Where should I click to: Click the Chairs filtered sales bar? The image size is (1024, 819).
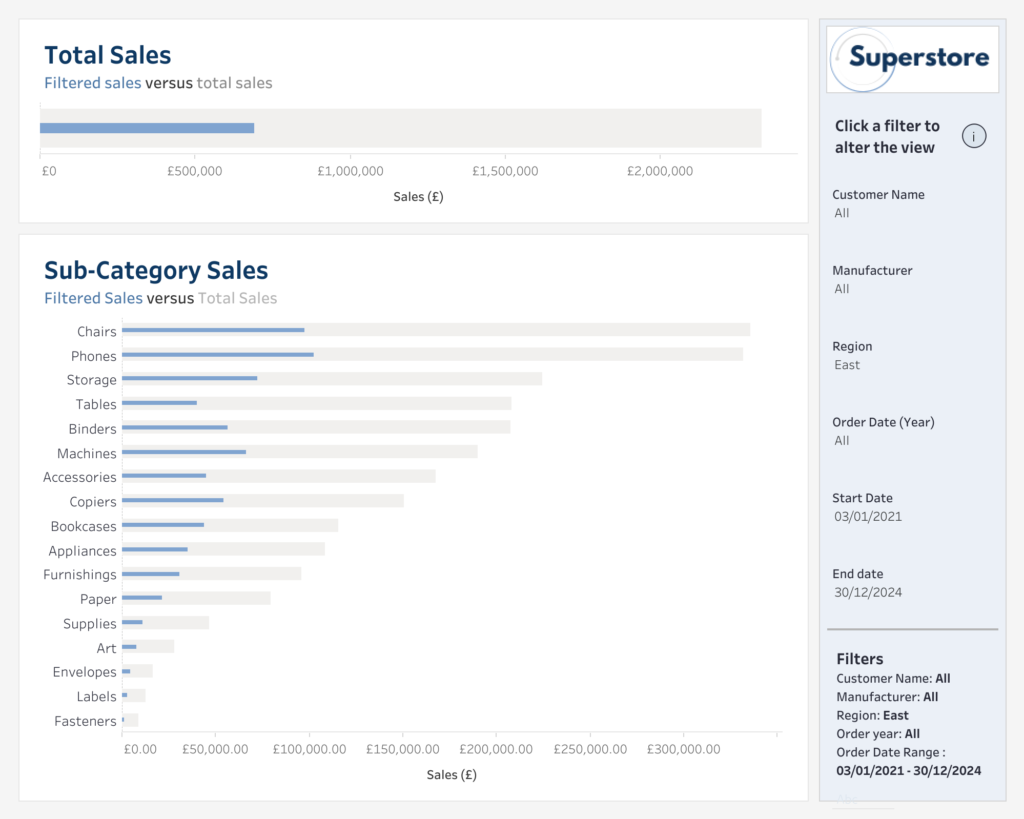coord(213,330)
